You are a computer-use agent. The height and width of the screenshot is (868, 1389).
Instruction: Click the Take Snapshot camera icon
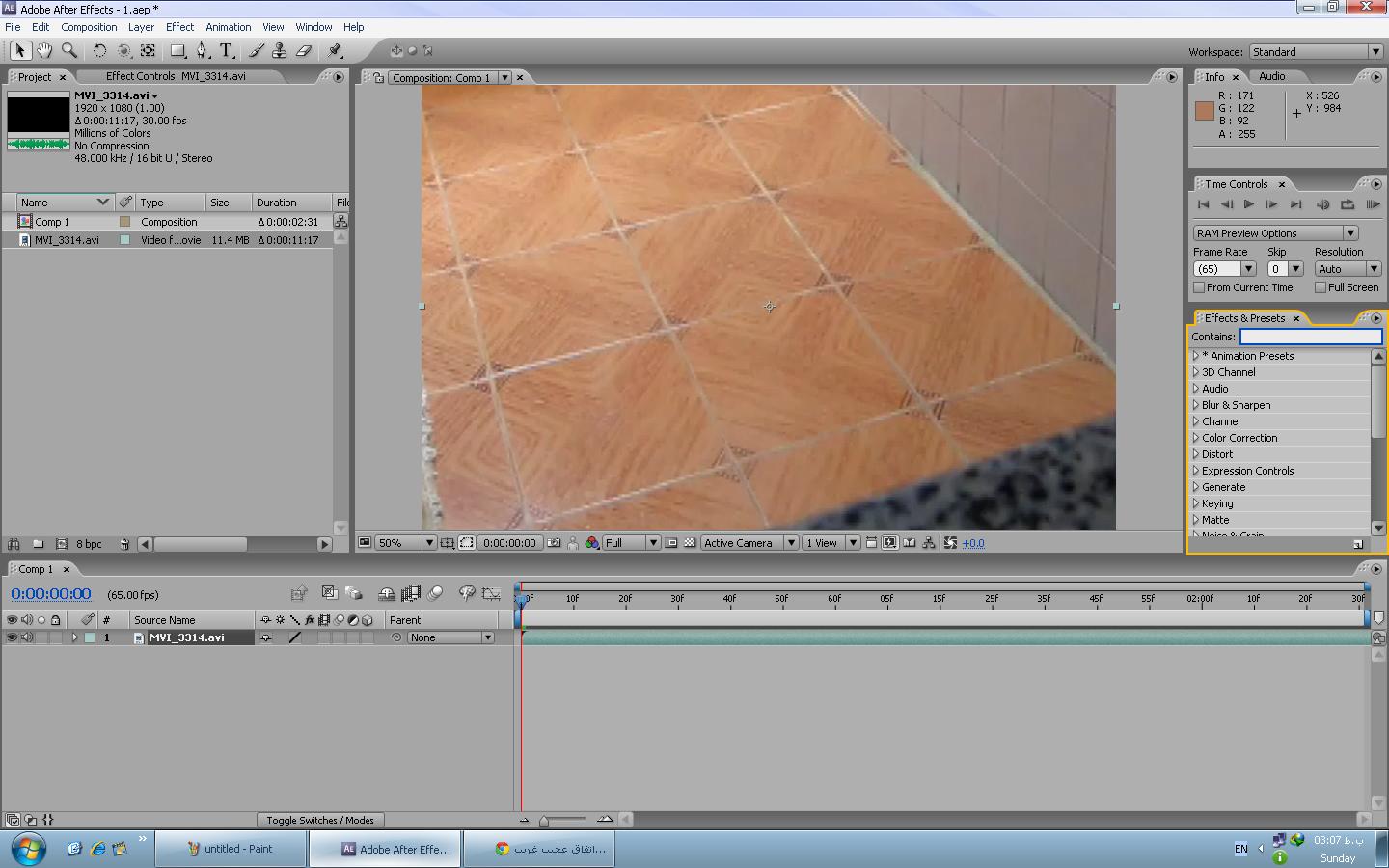click(554, 543)
